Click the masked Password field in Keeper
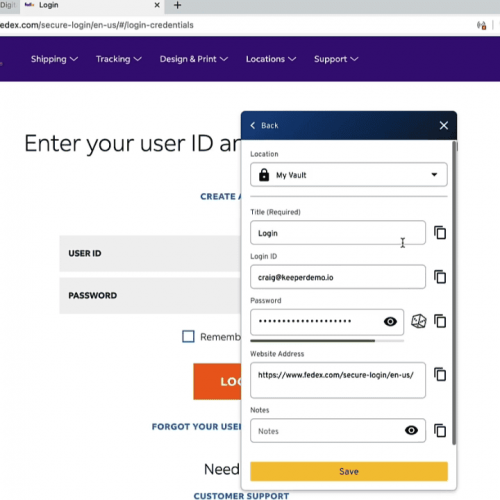500x500 pixels. click(x=327, y=322)
